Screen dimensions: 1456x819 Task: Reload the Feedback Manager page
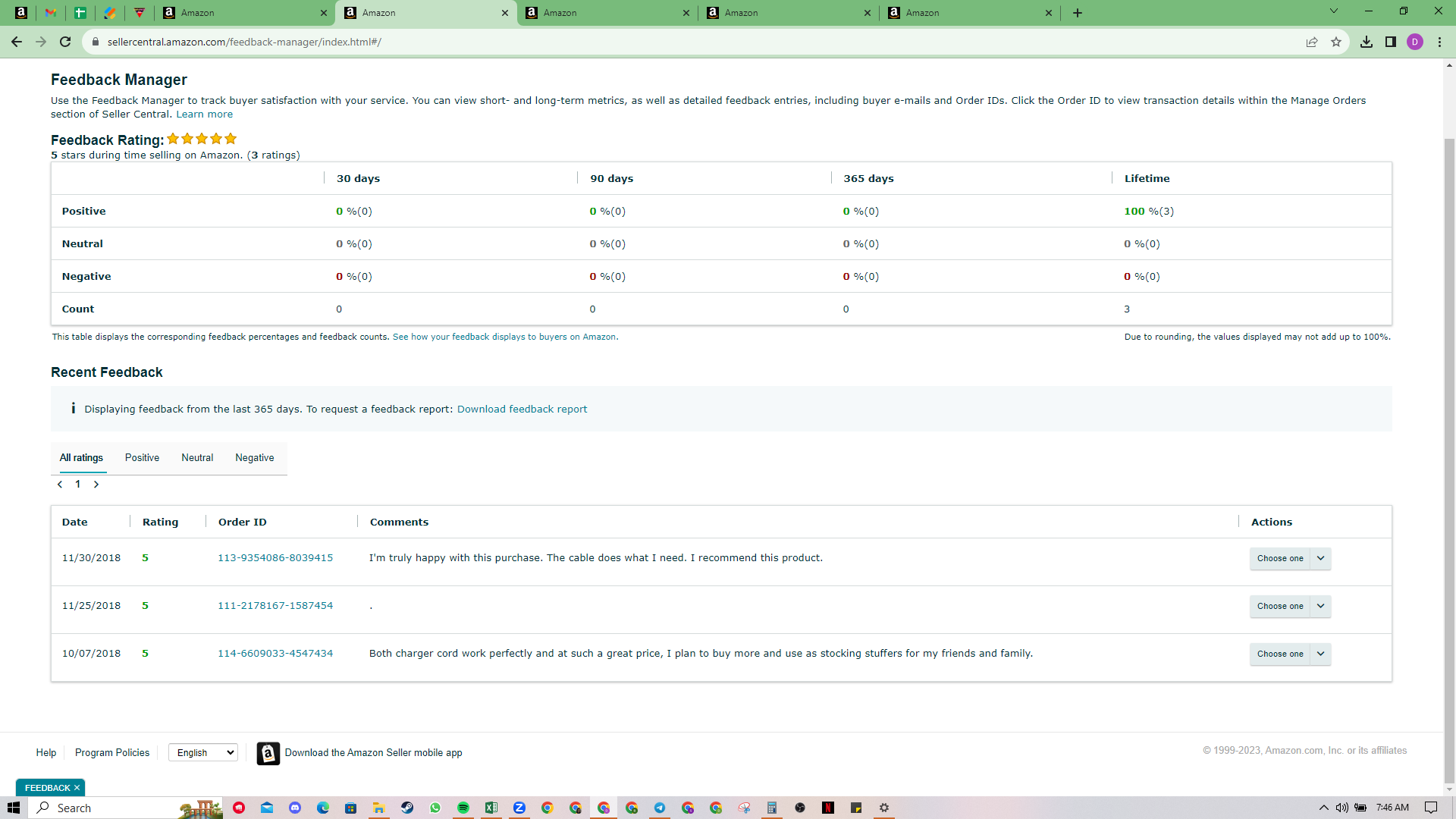[65, 42]
